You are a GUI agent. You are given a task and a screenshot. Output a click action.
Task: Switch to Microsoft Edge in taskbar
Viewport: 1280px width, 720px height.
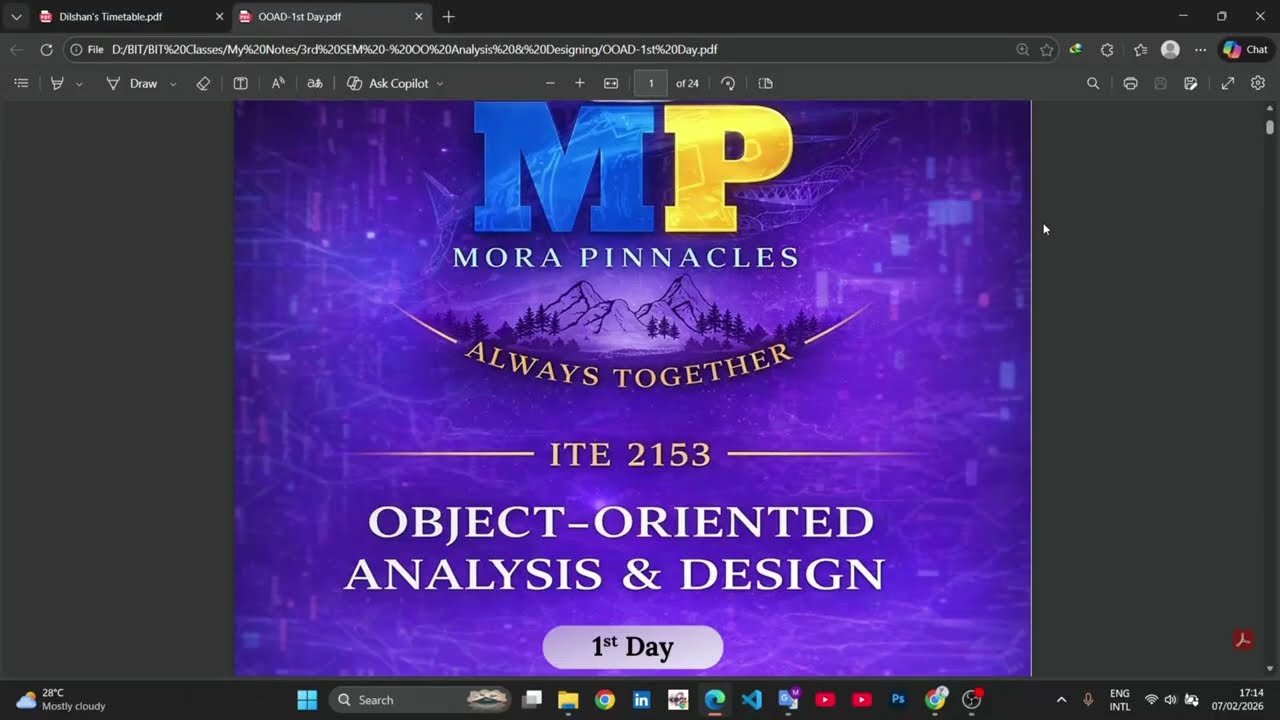pyautogui.click(x=714, y=700)
